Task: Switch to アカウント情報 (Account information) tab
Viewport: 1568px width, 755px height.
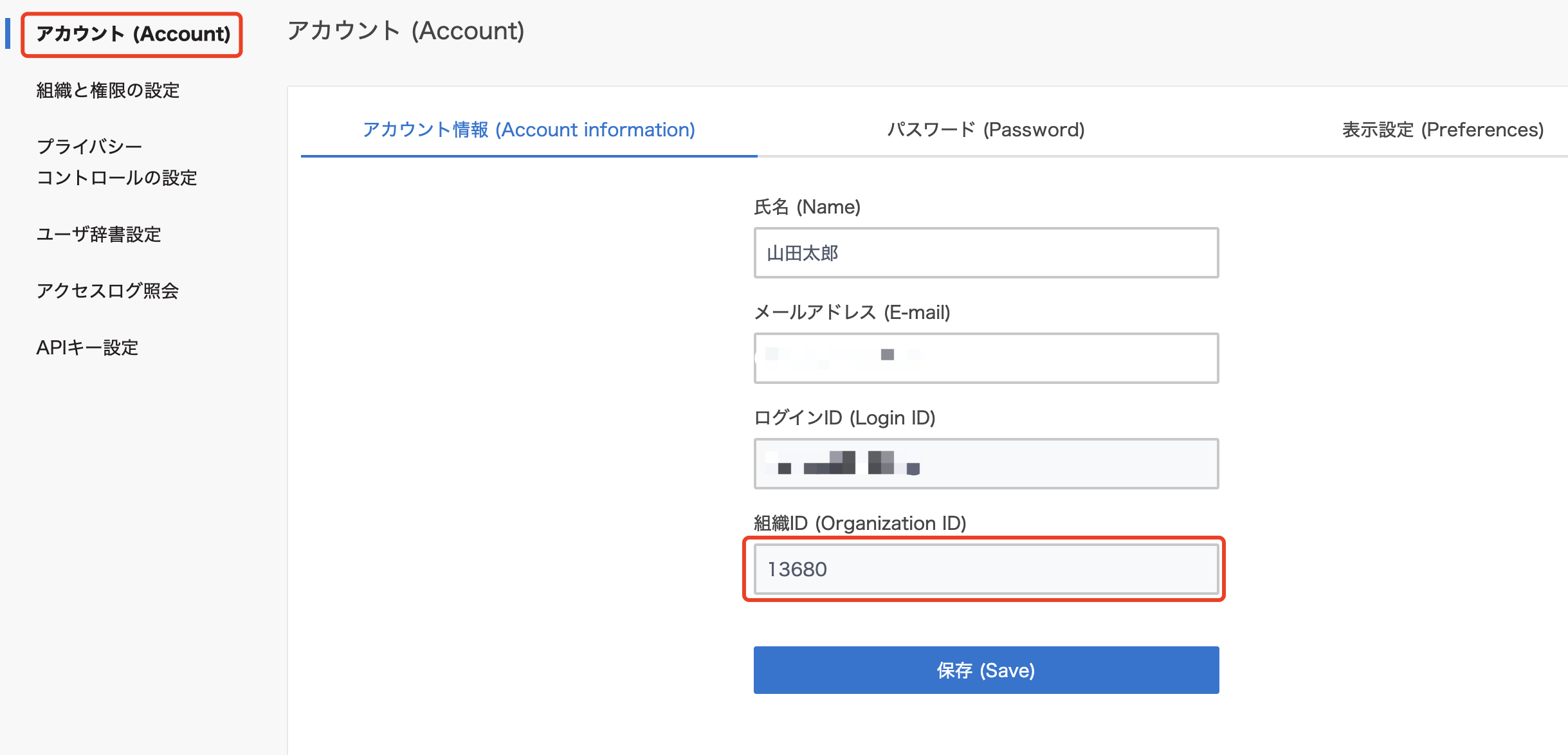Action: click(529, 130)
